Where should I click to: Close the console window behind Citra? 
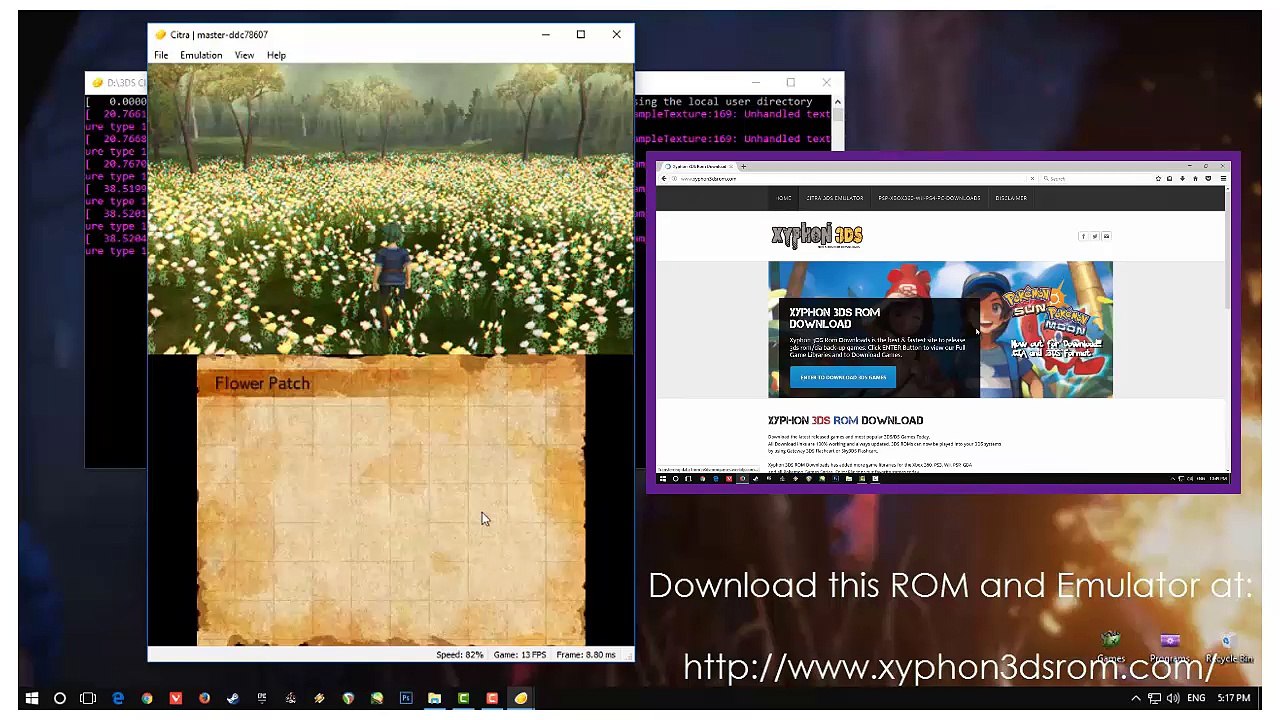[826, 82]
